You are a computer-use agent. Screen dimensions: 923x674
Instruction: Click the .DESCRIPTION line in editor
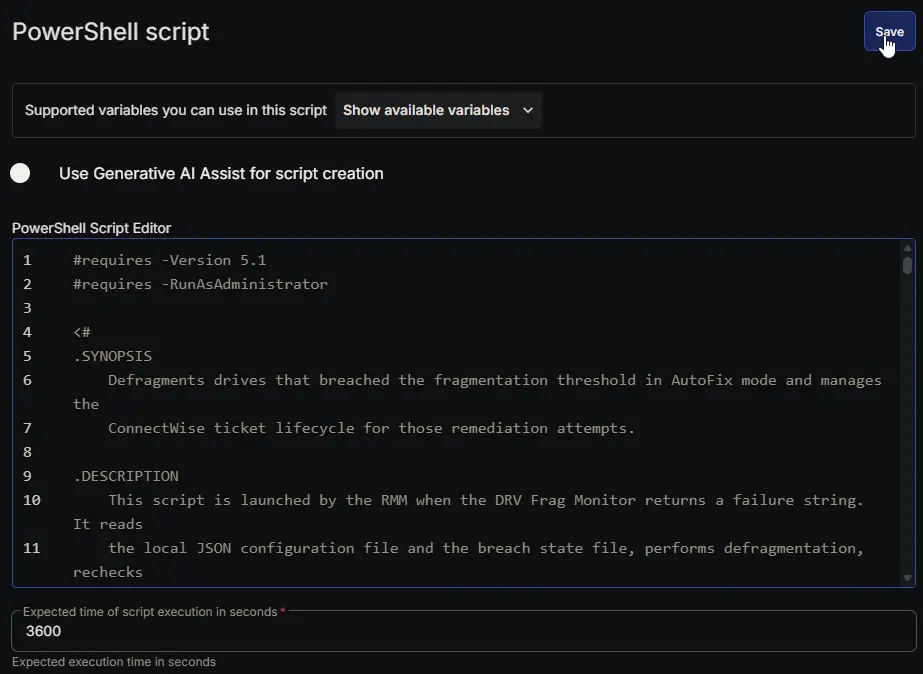126,476
